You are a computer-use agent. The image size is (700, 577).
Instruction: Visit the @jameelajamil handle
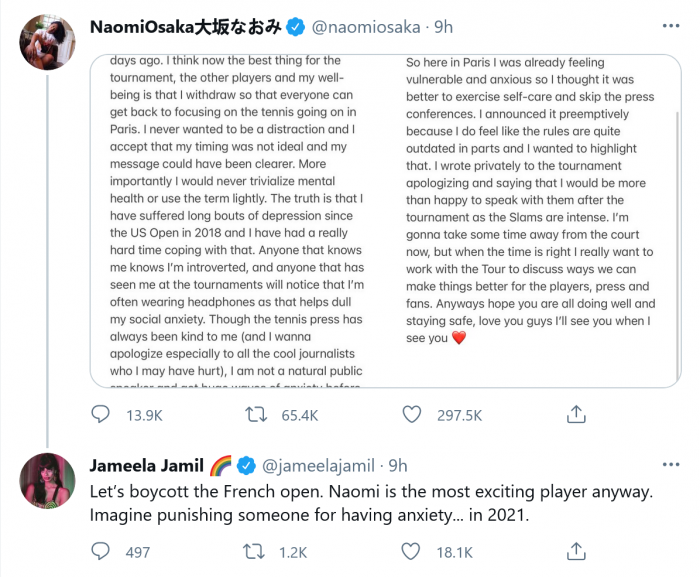pyautogui.click(x=322, y=466)
